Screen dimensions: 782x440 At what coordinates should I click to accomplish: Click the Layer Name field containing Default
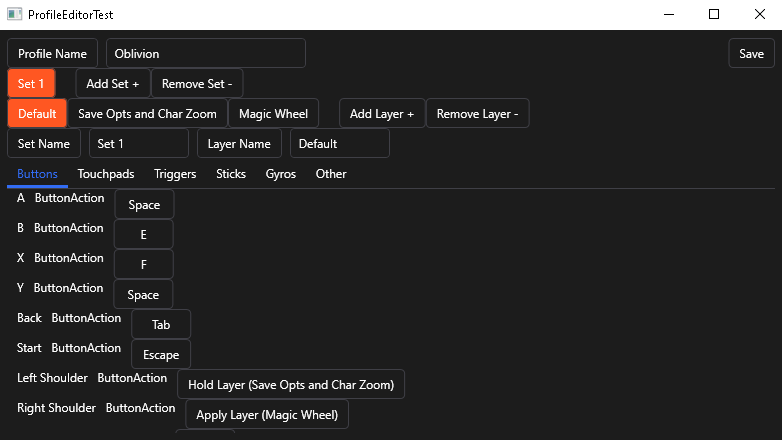[339, 144]
